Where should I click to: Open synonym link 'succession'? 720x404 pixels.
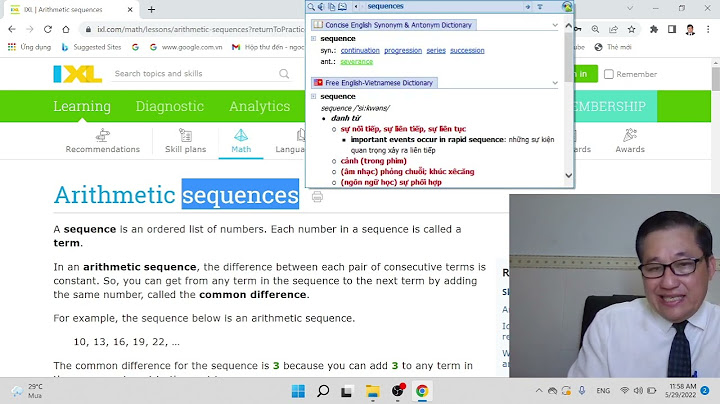click(467, 50)
